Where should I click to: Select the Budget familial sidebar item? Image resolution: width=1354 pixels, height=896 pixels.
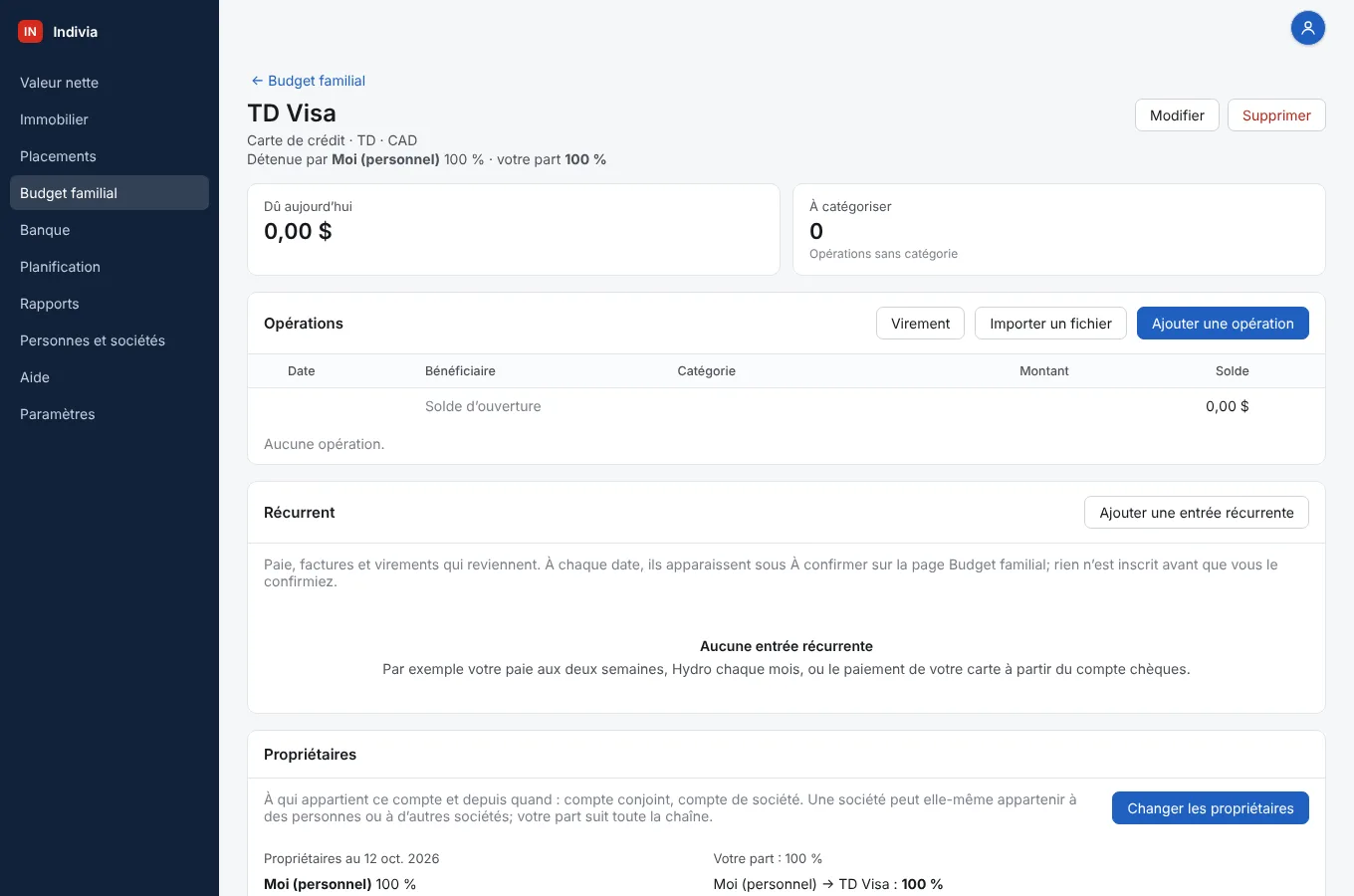(x=110, y=193)
